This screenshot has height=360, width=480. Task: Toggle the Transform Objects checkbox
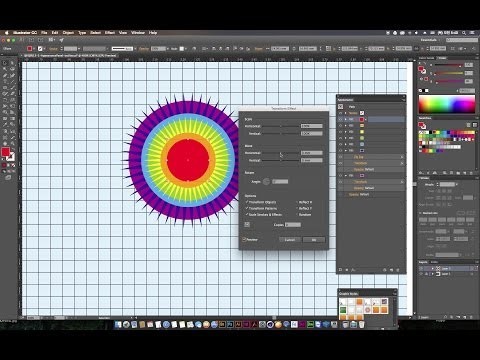[x=247, y=202]
